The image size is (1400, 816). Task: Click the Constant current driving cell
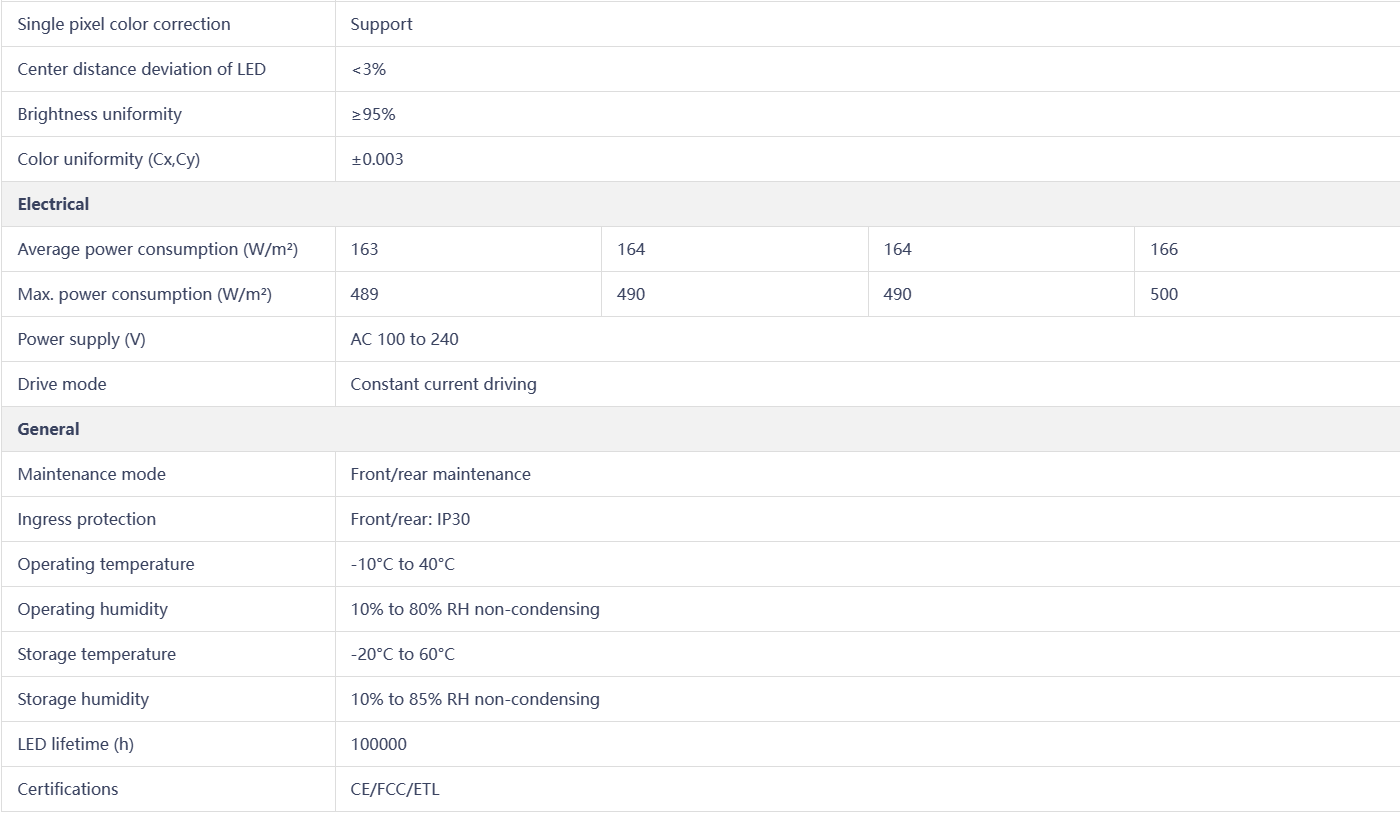click(x=867, y=384)
